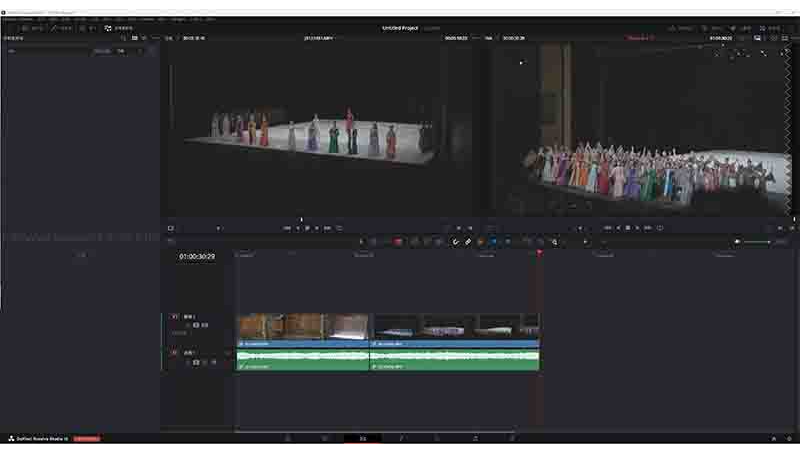Select the second green audio clip

455,359
